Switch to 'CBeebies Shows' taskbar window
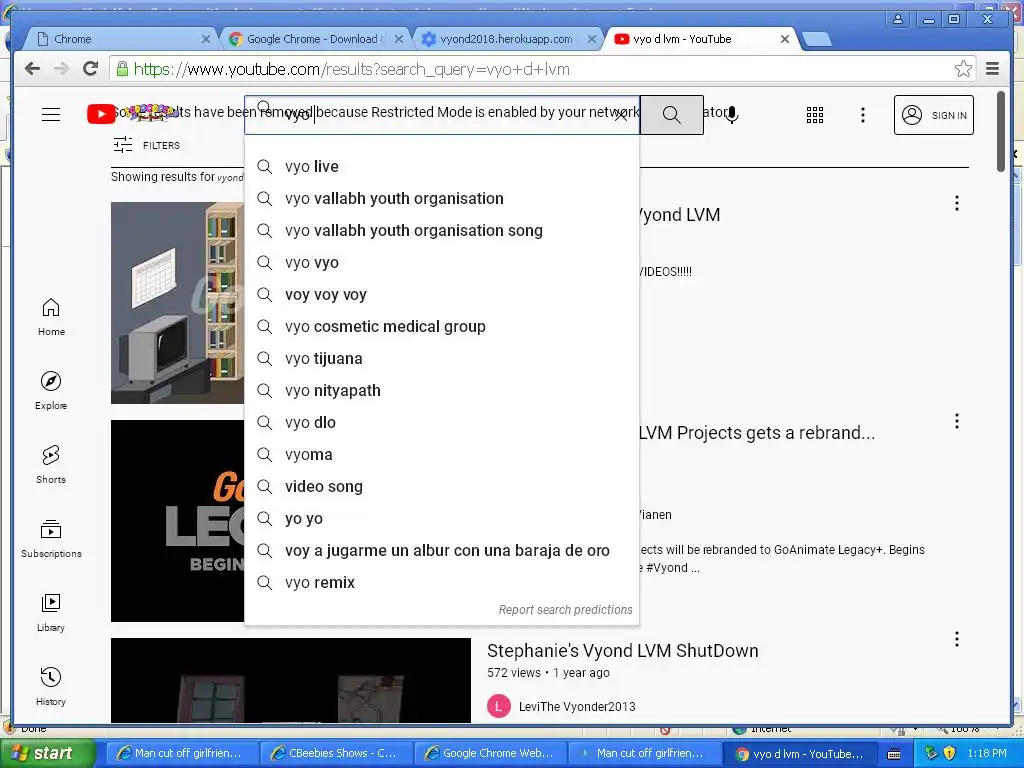The image size is (1024, 768). pos(334,754)
